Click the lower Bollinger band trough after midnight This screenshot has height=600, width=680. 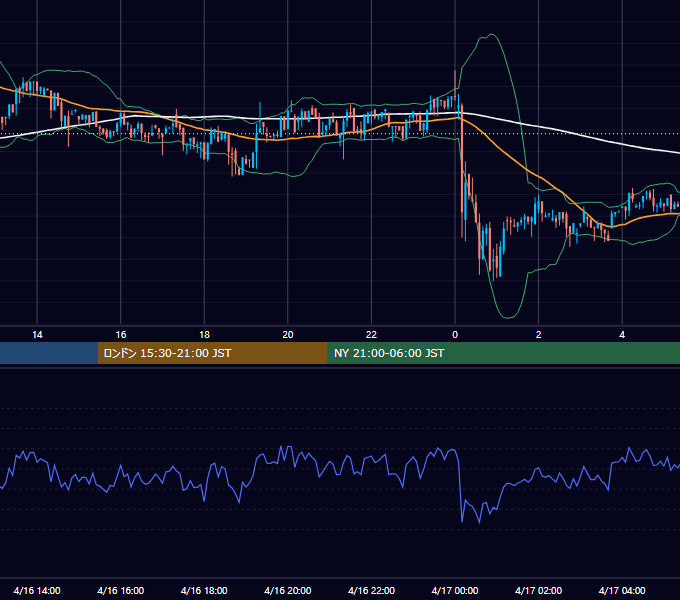(508, 317)
